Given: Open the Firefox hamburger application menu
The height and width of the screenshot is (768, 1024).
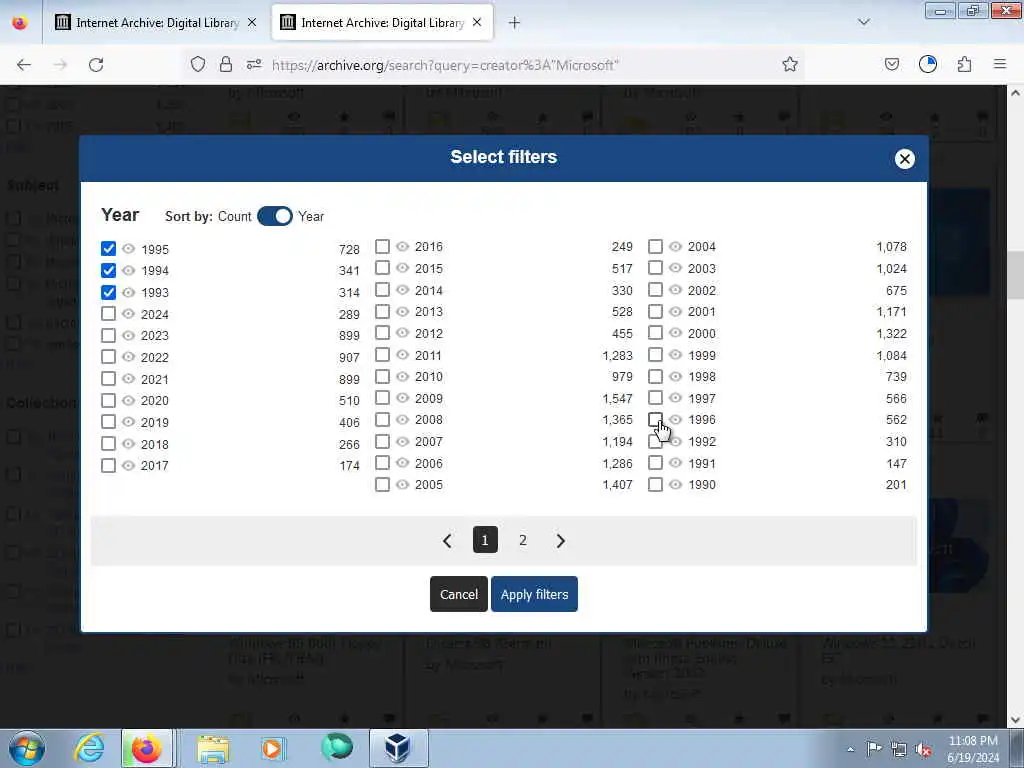Looking at the screenshot, I should click(1000, 64).
